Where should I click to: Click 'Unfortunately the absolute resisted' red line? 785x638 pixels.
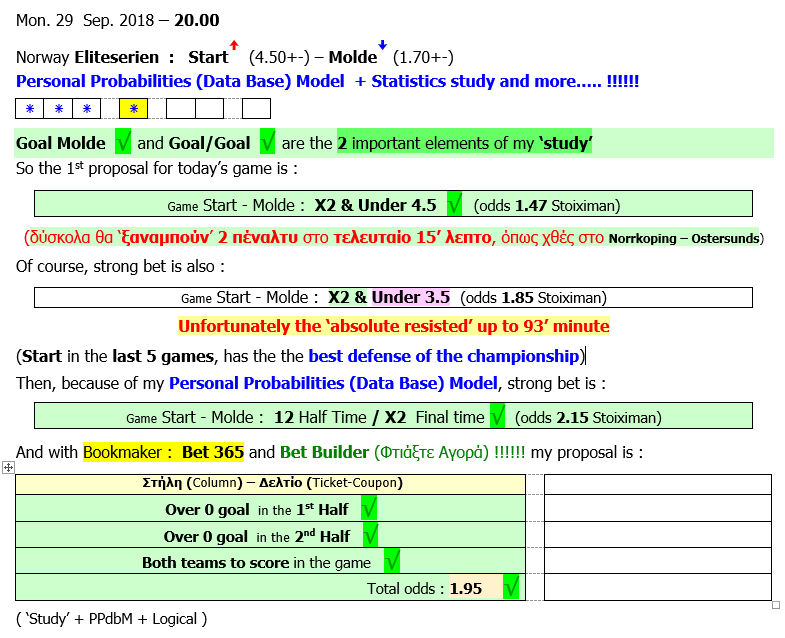click(x=394, y=326)
